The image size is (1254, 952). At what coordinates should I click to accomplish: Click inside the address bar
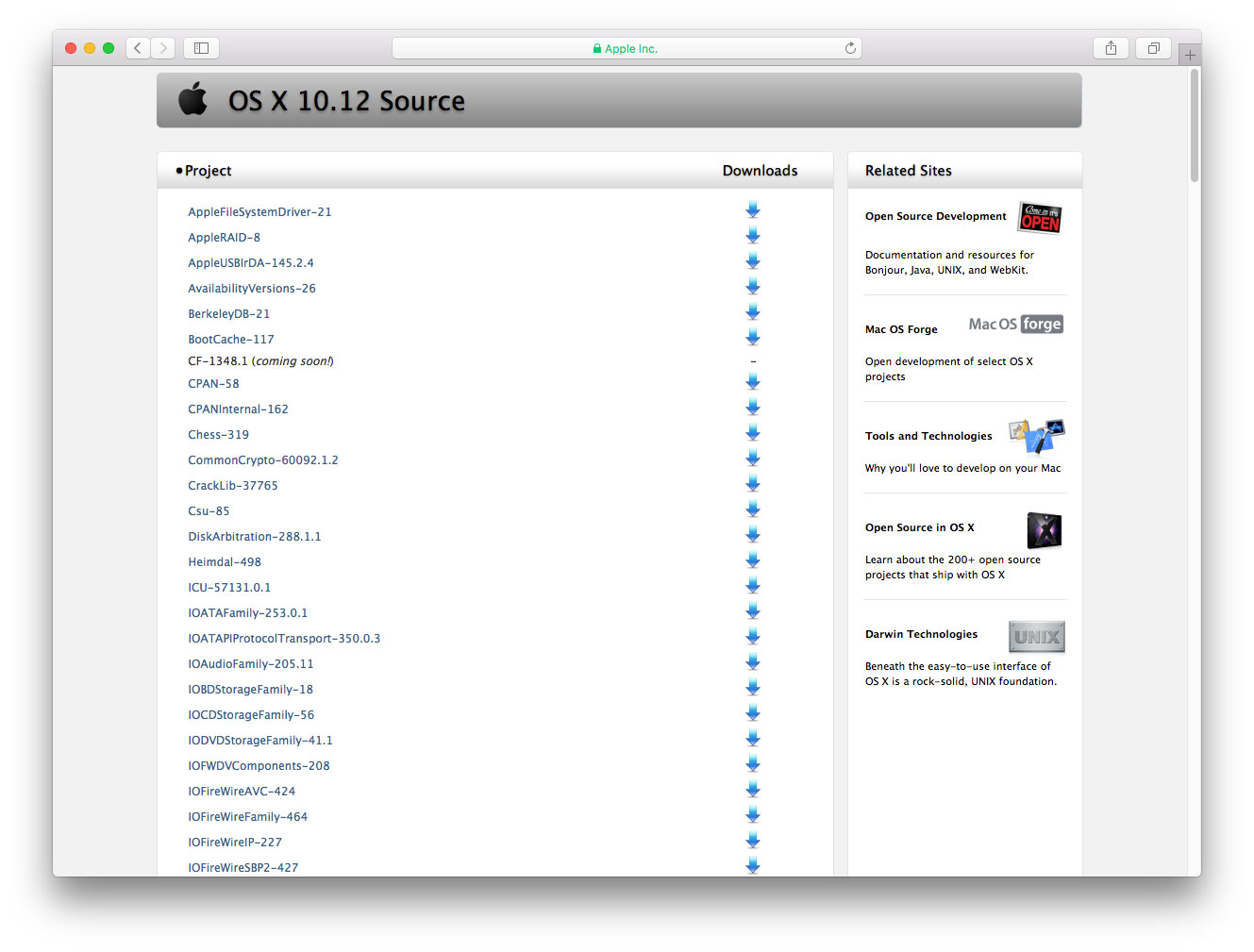pyautogui.click(x=626, y=47)
